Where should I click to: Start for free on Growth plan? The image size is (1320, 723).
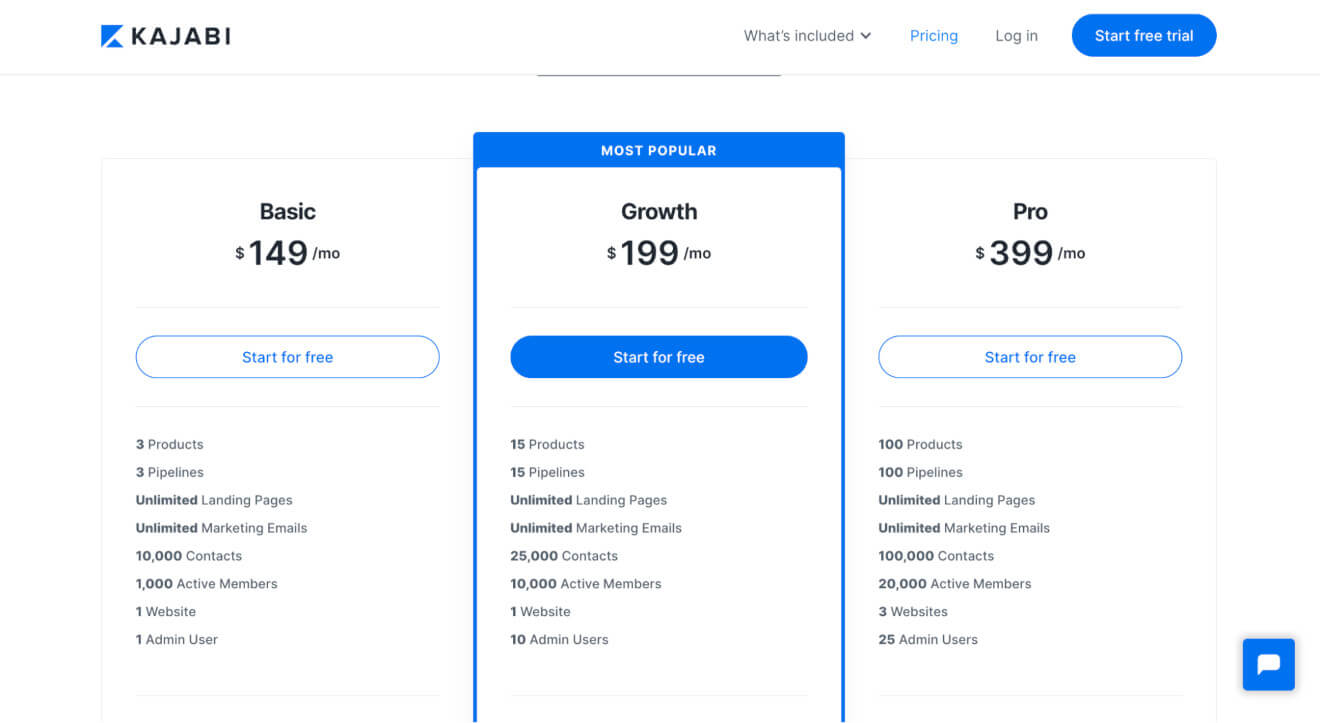coord(659,357)
